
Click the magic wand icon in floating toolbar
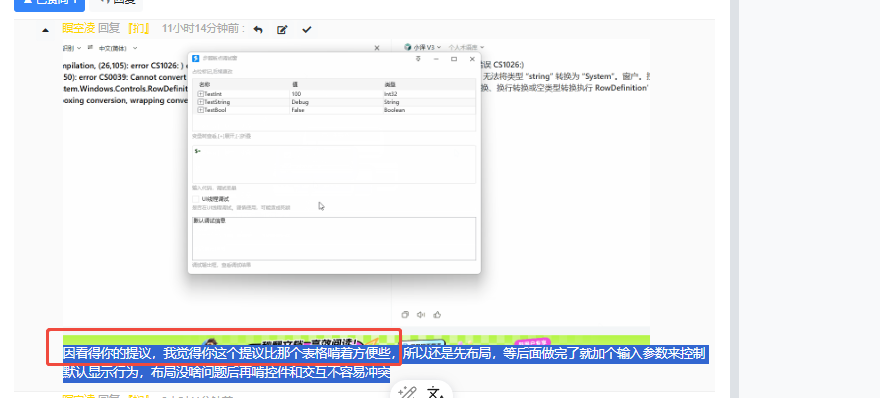[407, 392]
